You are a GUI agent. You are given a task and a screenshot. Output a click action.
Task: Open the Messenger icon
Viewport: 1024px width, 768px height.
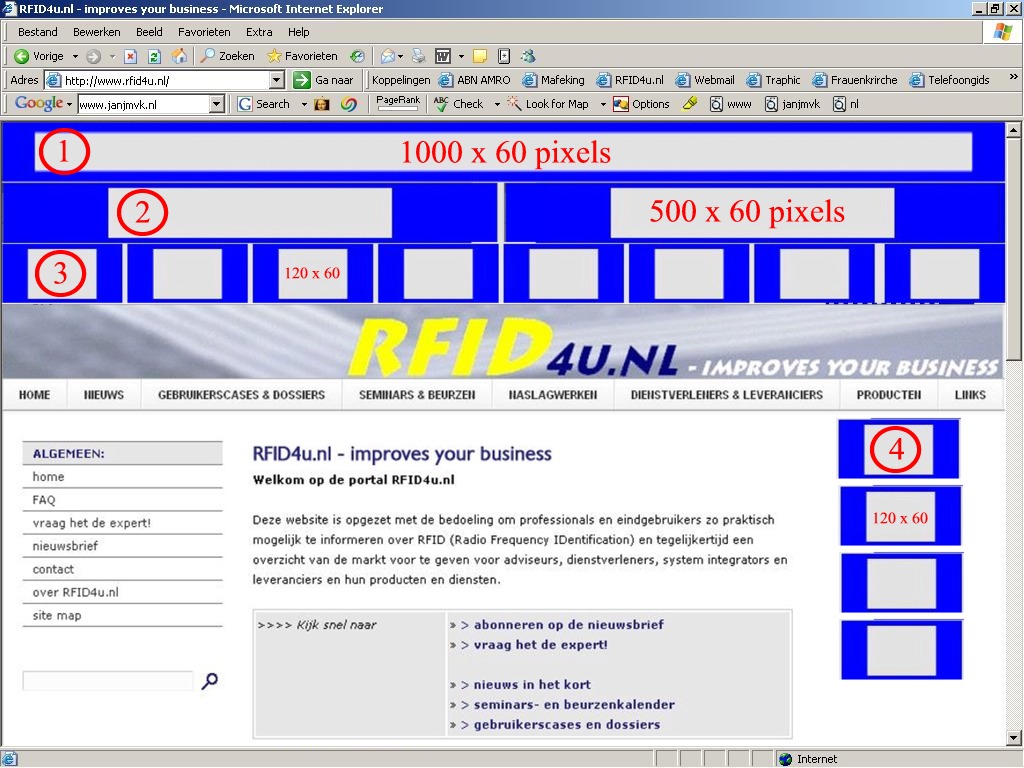[x=528, y=56]
